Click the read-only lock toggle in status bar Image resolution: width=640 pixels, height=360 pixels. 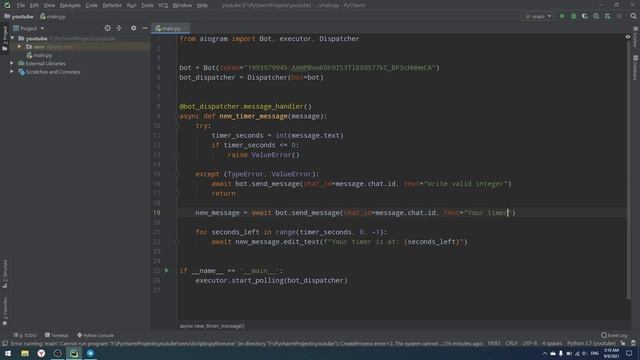click(x=622, y=344)
